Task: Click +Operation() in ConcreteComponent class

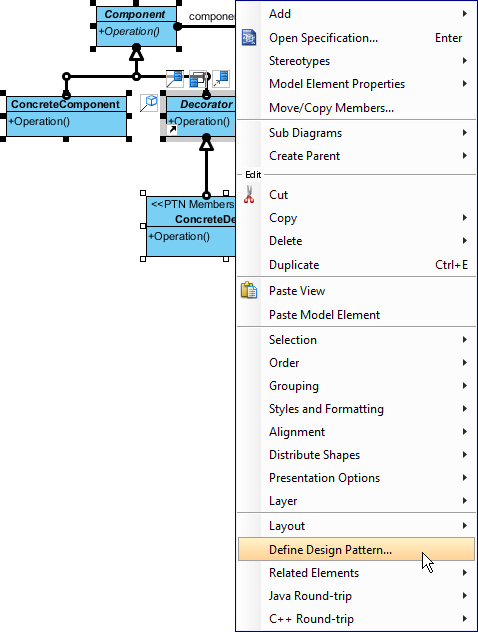Action: pyautogui.click(x=39, y=121)
